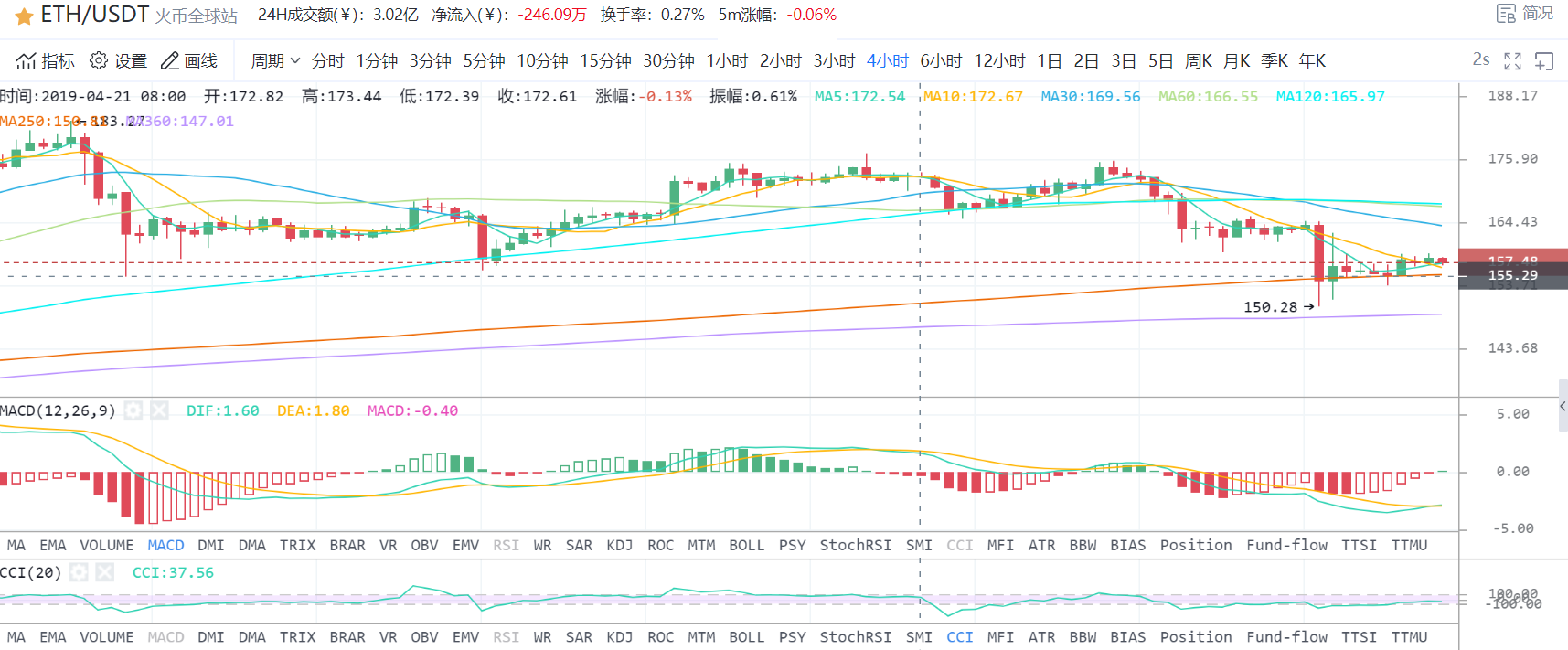Select the 1日 daily timeframe
Viewport: 1568px width, 650px height.
coord(1049,61)
